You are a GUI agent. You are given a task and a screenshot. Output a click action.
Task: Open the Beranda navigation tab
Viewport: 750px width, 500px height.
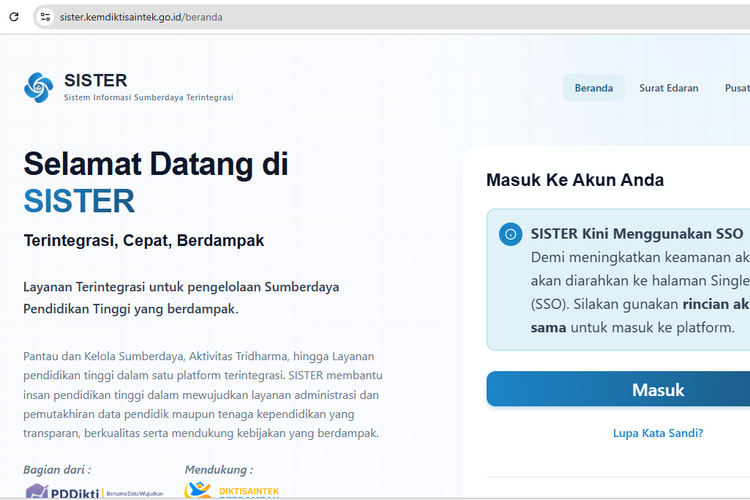pyautogui.click(x=594, y=88)
